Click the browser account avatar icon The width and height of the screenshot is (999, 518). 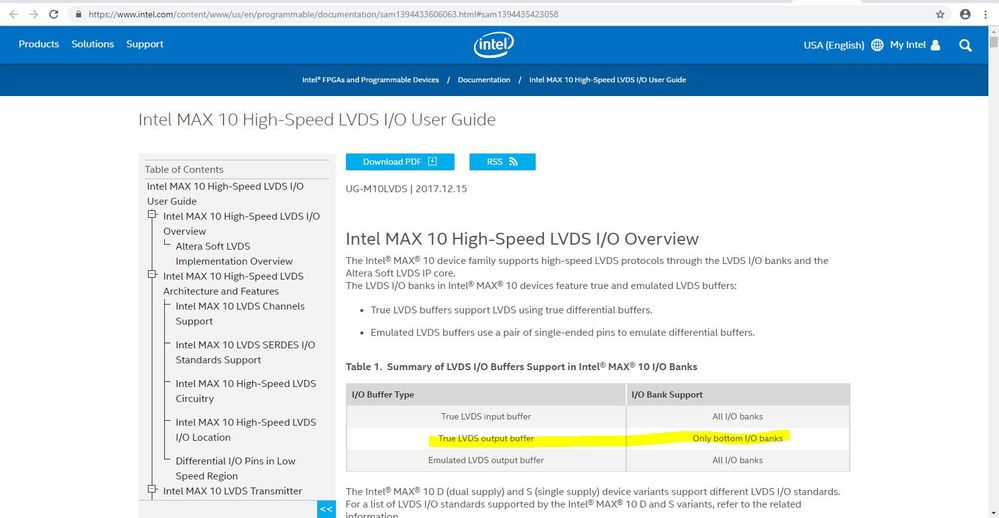click(x=965, y=14)
